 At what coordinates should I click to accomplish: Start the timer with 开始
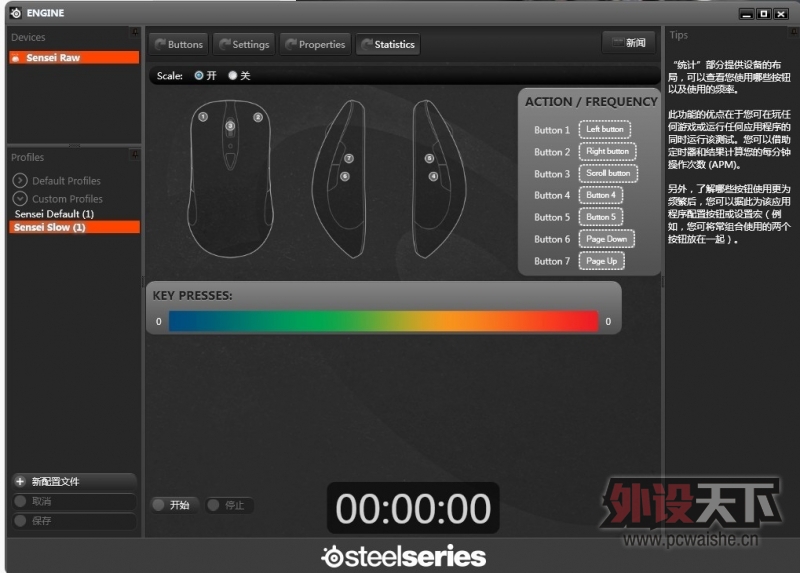pos(173,505)
